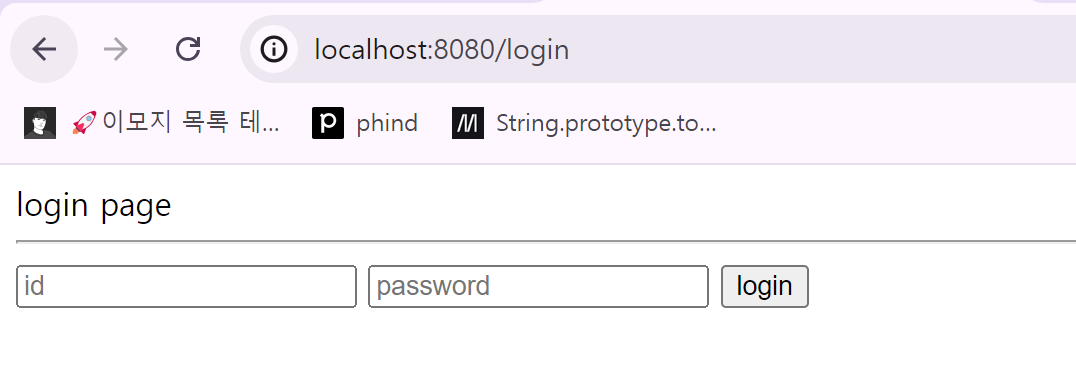Click the MDN favicon in the bookmarks bar
The height and width of the screenshot is (371, 1076).
click(x=468, y=123)
